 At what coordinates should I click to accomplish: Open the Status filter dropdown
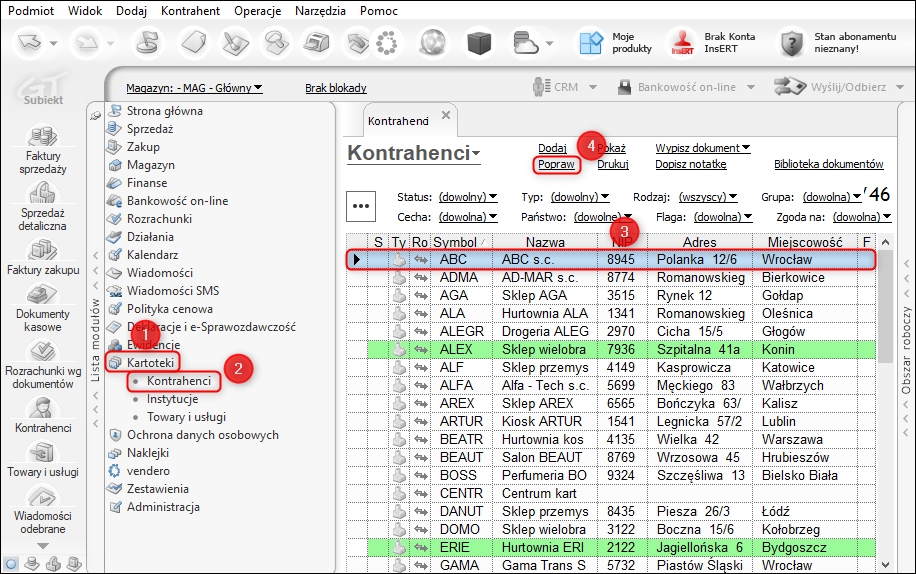click(466, 197)
